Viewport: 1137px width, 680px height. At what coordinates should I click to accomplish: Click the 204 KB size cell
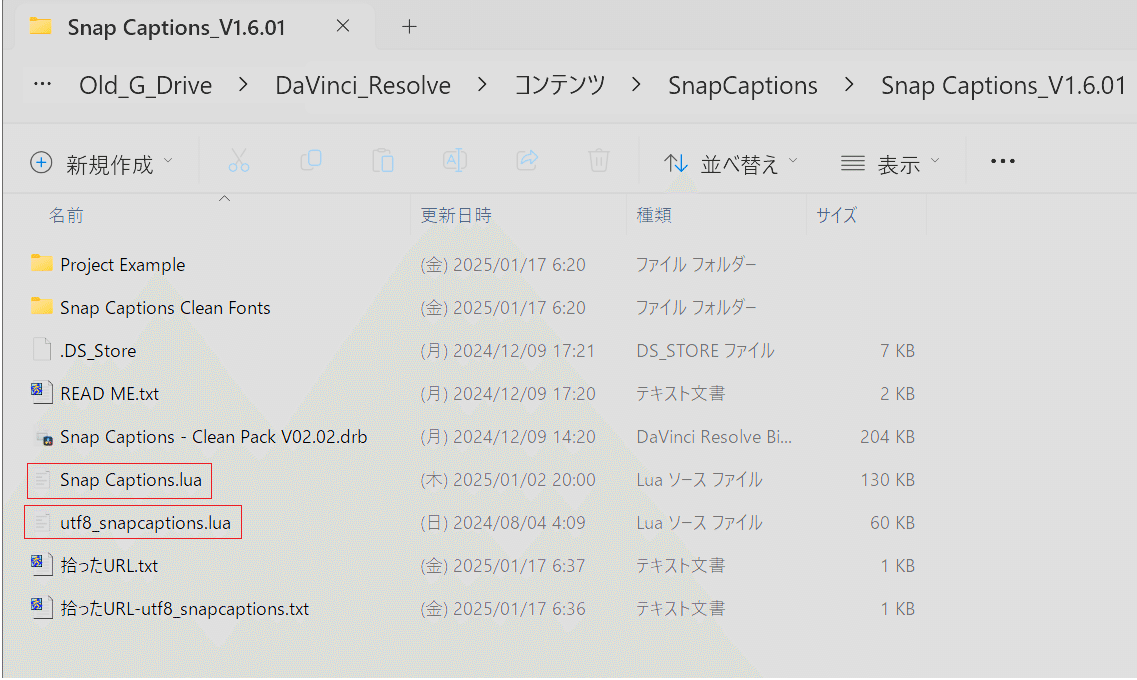click(887, 436)
